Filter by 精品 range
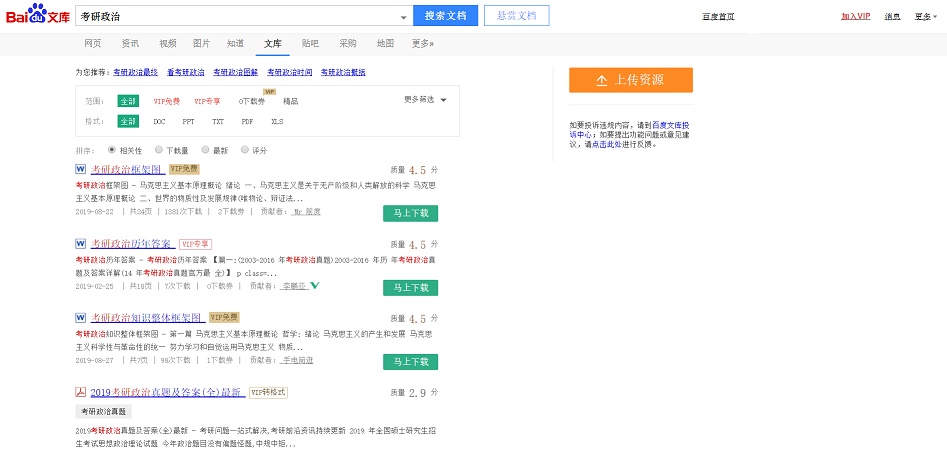Image resolution: width=947 pixels, height=451 pixels. tap(291, 101)
